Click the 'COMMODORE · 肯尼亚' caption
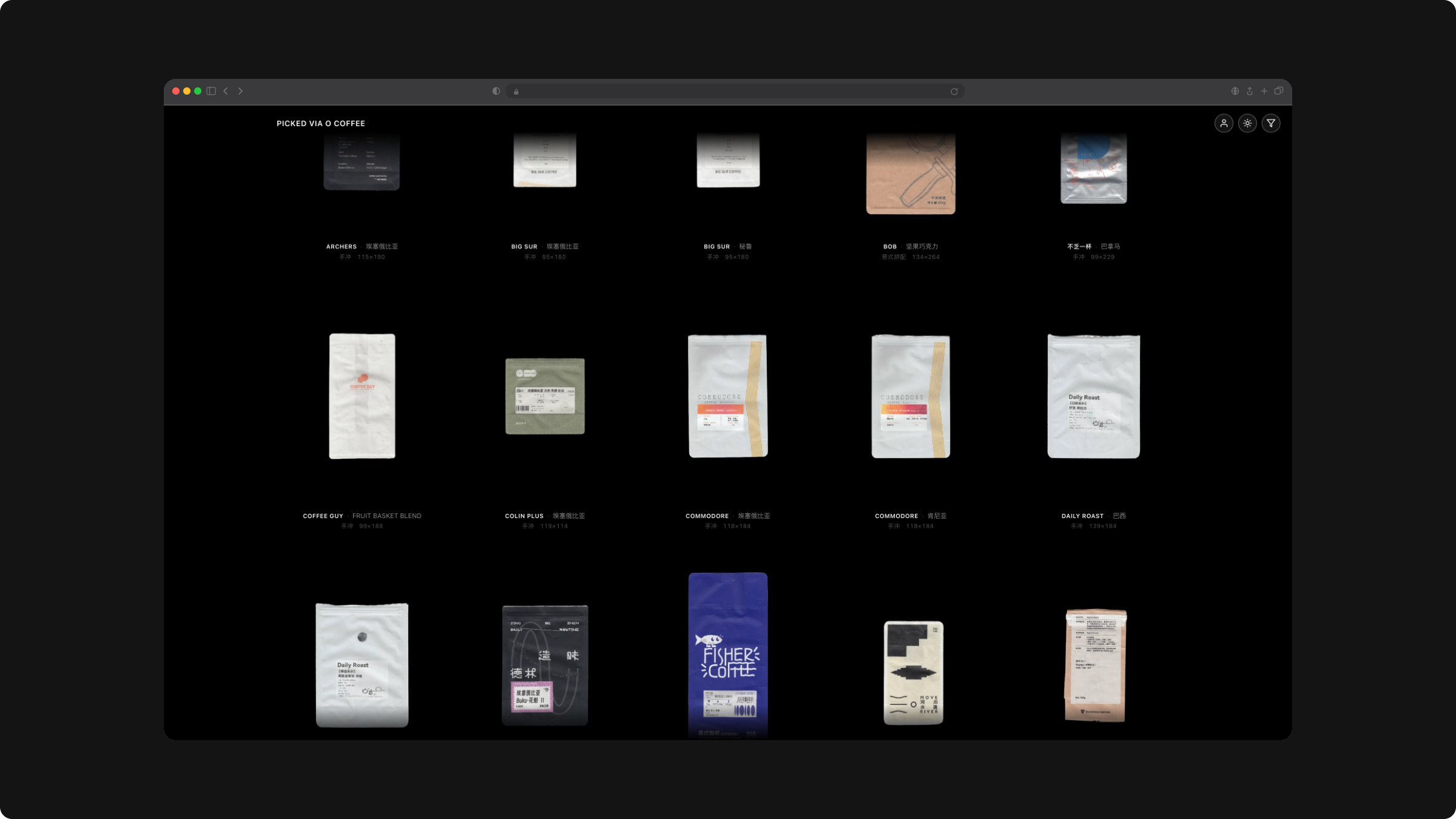This screenshot has width=1456, height=819. pyautogui.click(x=911, y=516)
